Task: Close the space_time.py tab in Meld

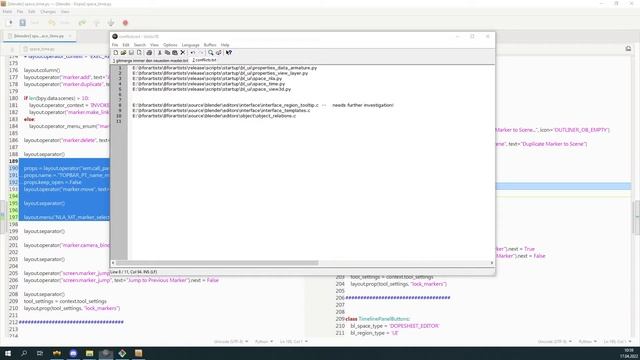Action: 70,36
